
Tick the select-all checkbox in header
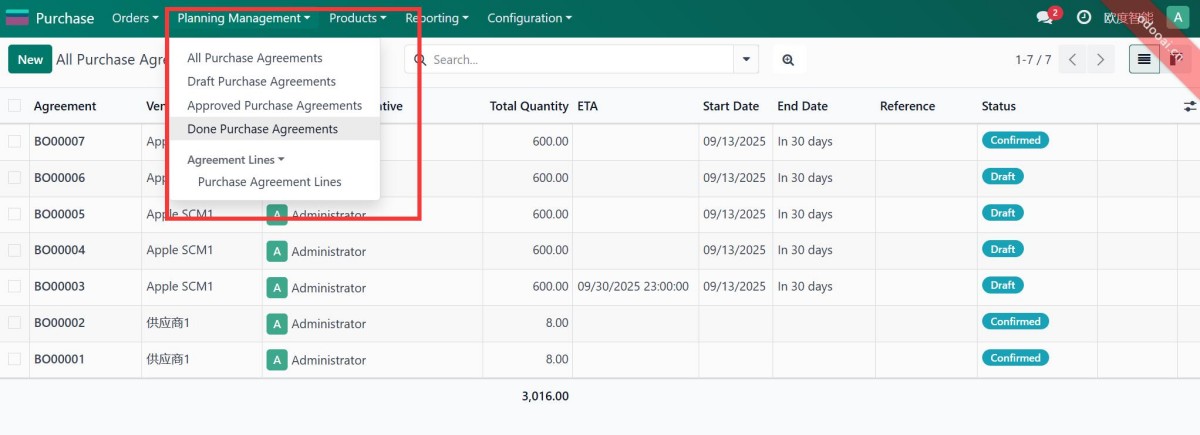click(15, 106)
